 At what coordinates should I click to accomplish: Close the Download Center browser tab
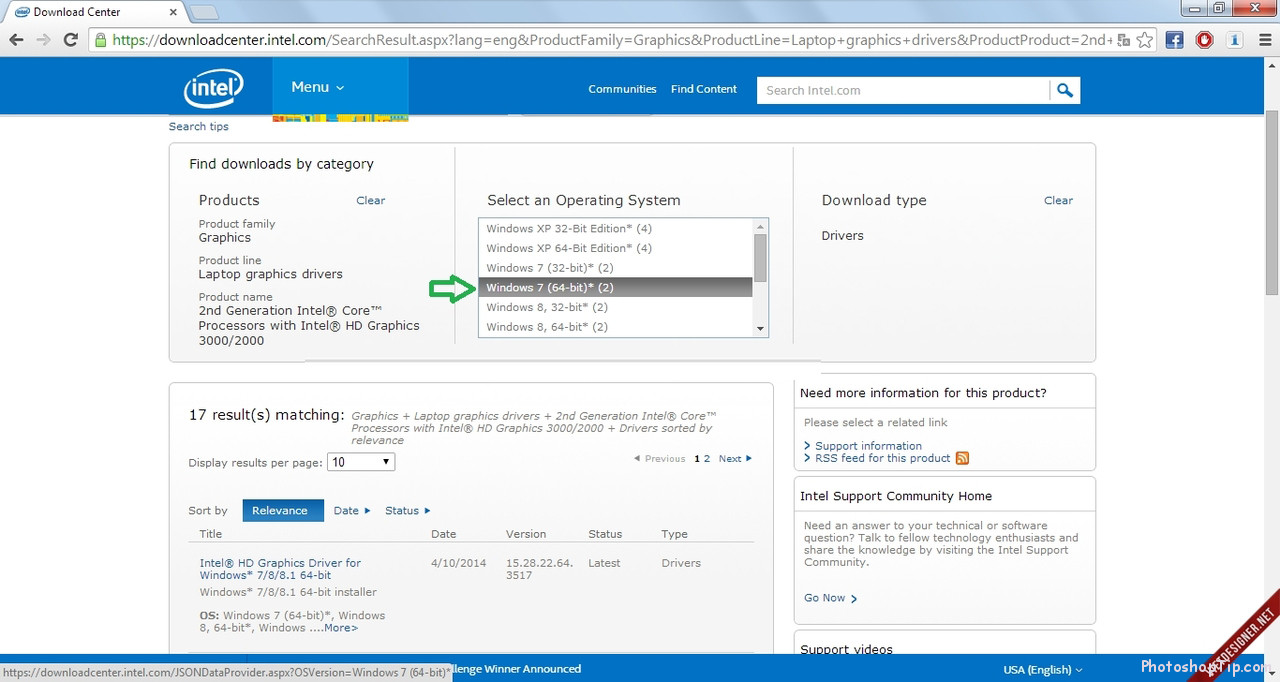pos(173,12)
